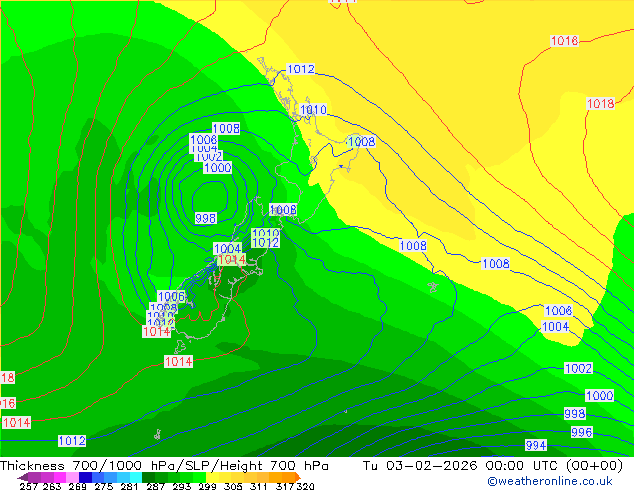Screen dimensions: 634x490
Task: Pick the dark navy blue legend swatch
Action: click(x=85, y=477)
